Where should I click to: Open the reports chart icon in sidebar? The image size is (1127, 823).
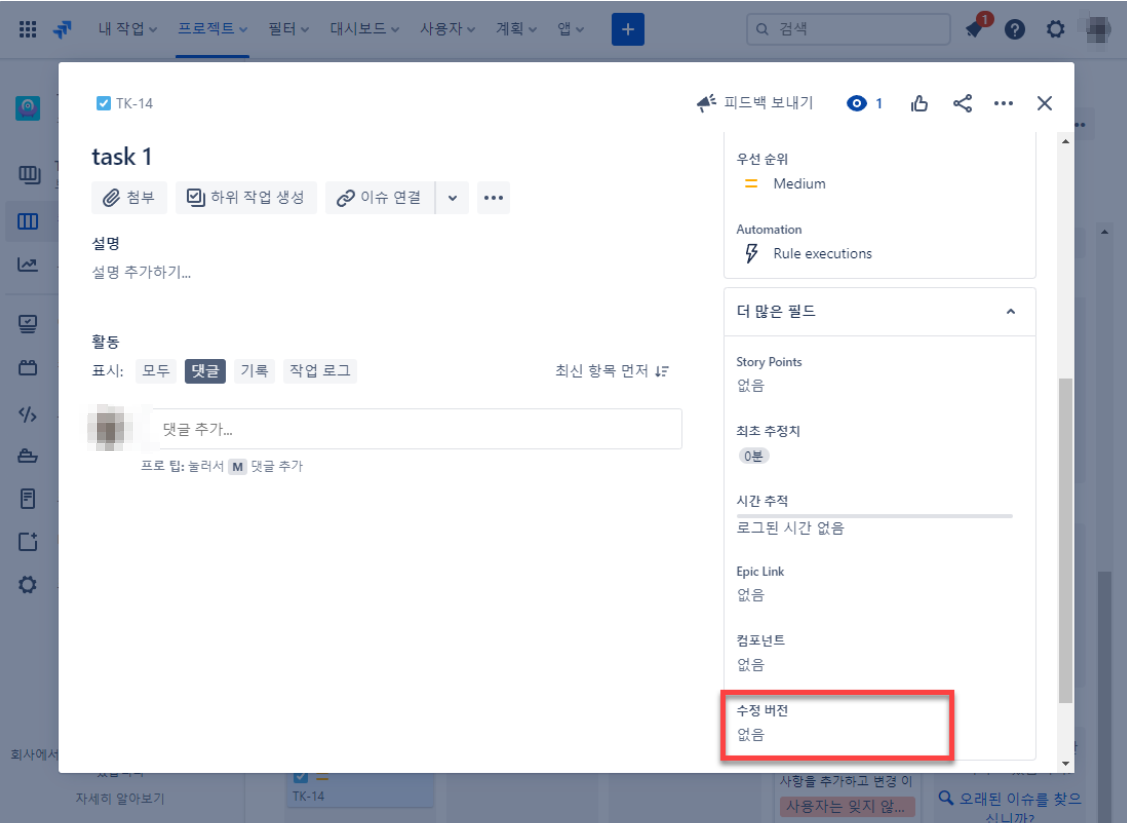tap(27, 265)
